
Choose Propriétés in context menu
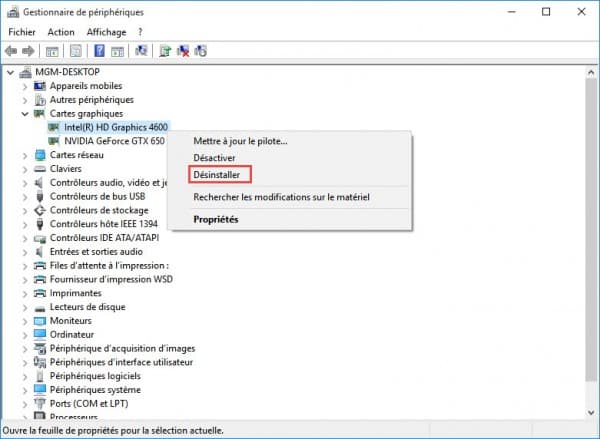pos(290,219)
